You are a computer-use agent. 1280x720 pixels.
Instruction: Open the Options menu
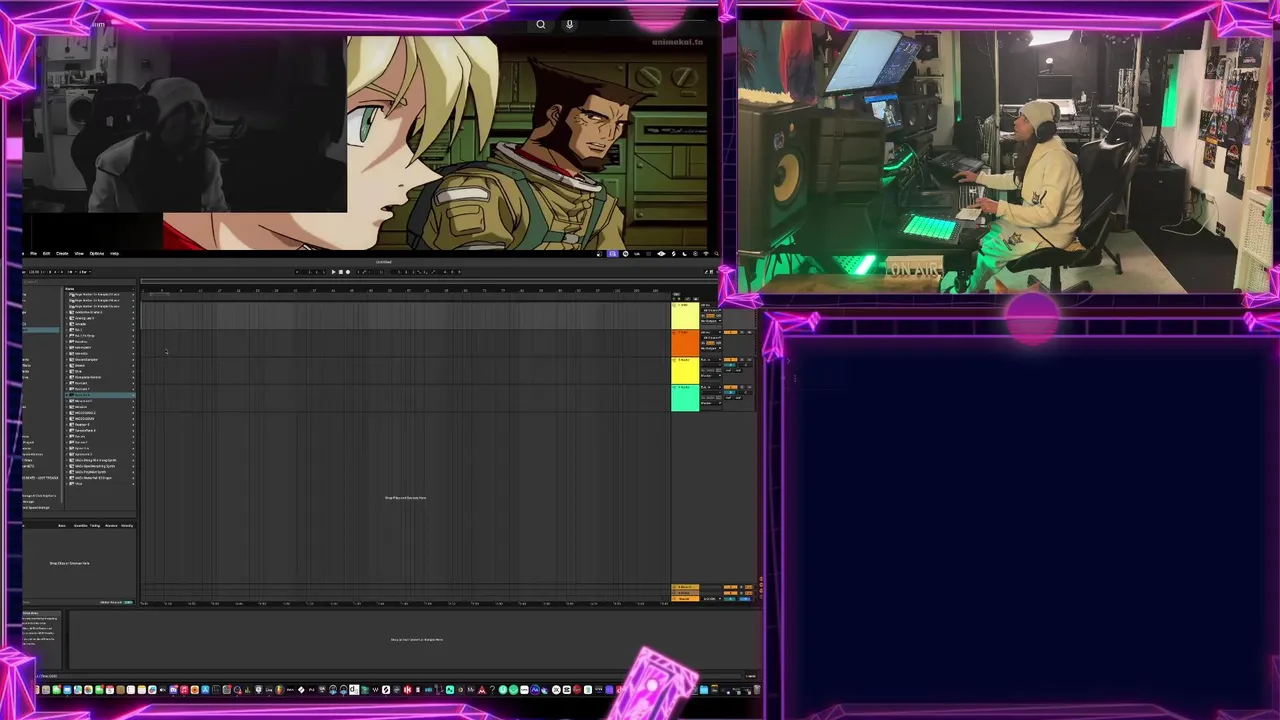(97, 254)
